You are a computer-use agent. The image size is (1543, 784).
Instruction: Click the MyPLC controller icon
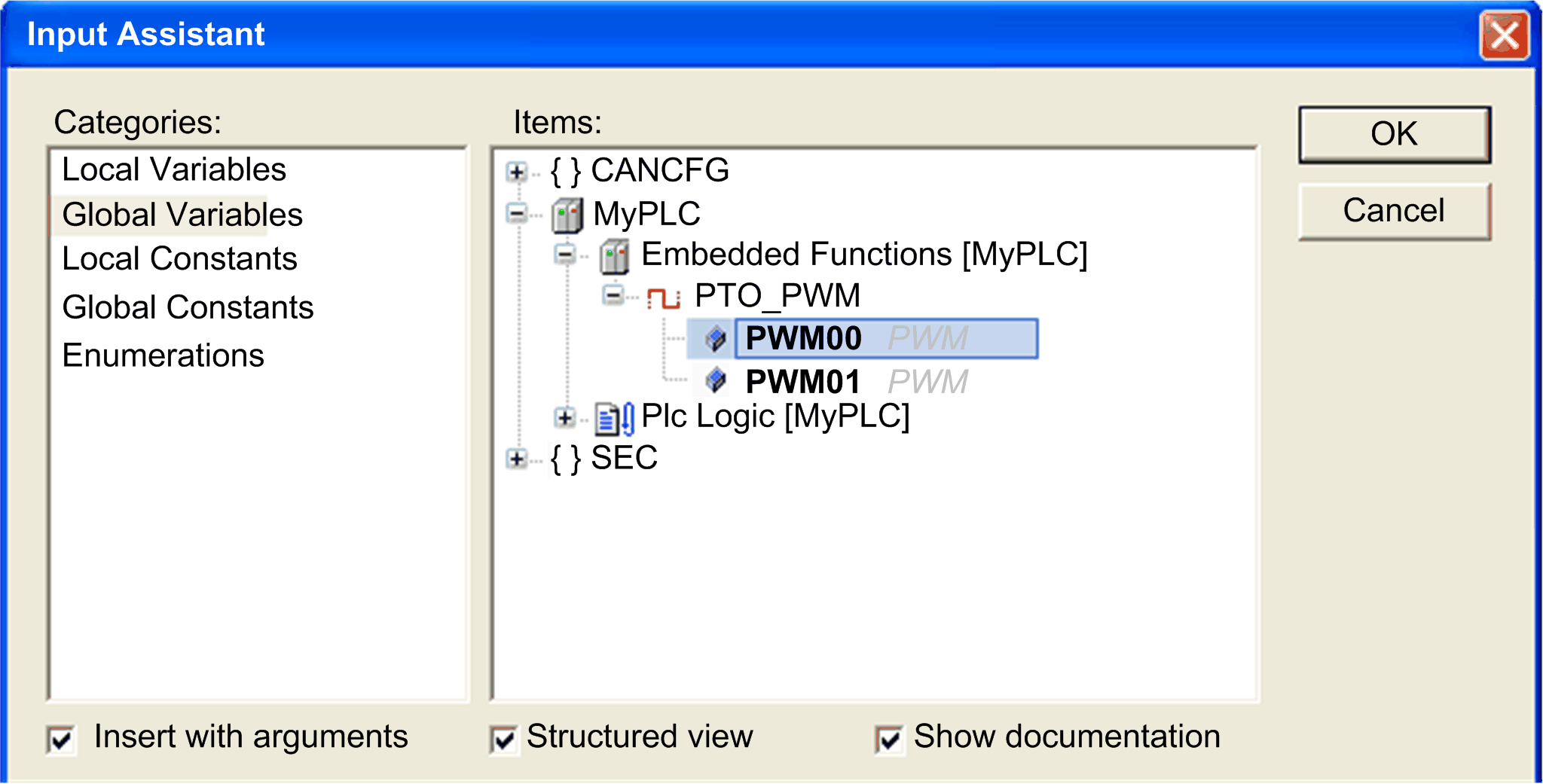[x=567, y=215]
